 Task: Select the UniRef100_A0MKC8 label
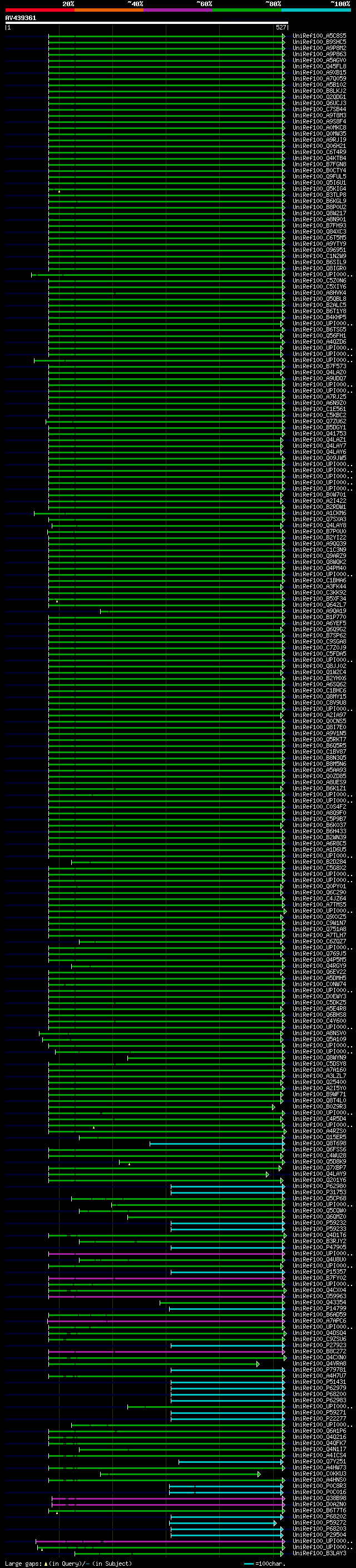(319, 128)
